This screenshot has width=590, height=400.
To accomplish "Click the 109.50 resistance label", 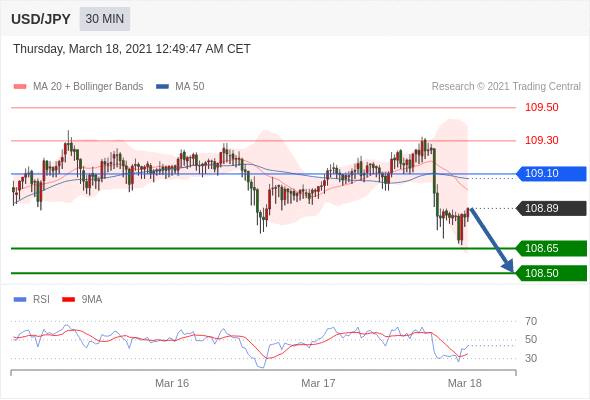I will point(542,107).
